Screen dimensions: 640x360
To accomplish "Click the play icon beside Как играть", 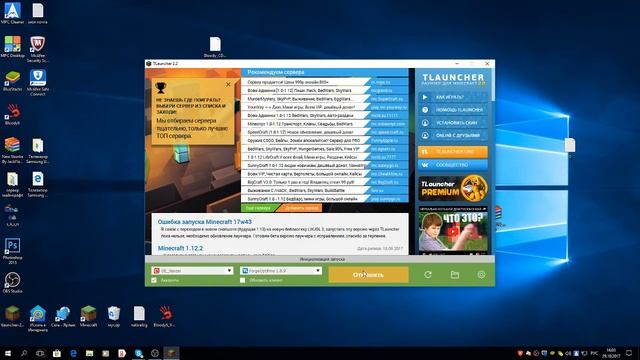I will pos(425,97).
